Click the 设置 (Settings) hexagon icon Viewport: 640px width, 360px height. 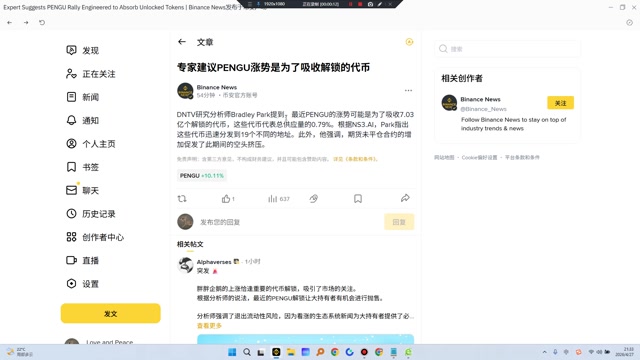(x=71, y=283)
